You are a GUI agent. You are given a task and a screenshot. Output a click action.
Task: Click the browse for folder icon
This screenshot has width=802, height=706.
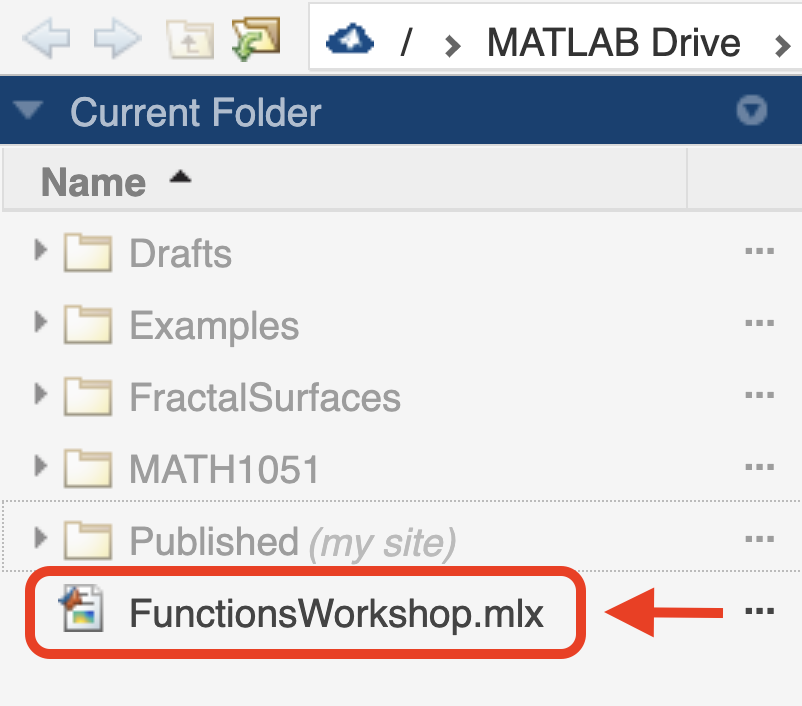(x=256, y=39)
